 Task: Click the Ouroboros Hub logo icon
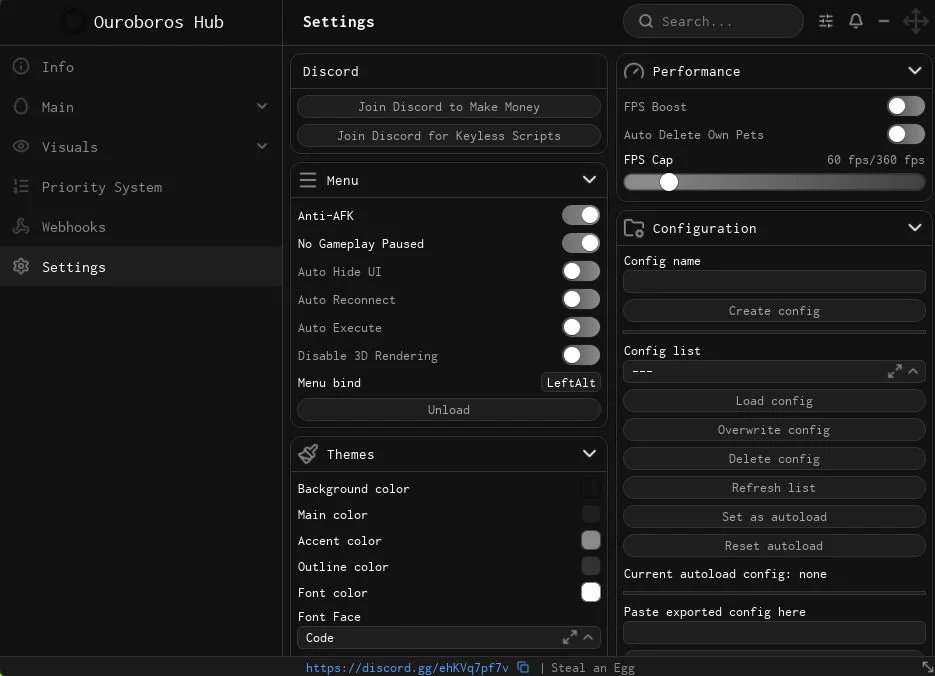pos(73,21)
